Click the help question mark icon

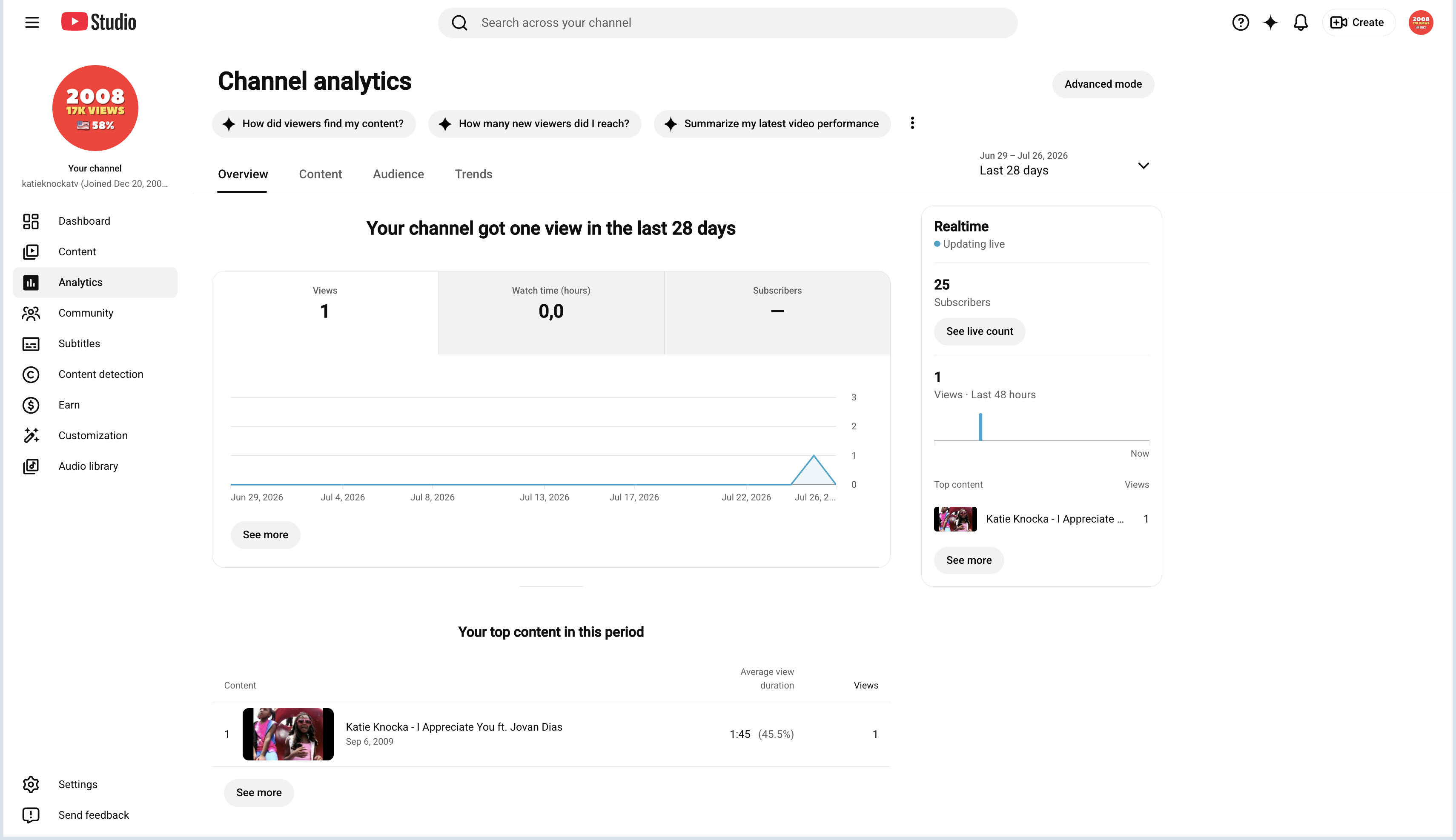[x=1240, y=23]
